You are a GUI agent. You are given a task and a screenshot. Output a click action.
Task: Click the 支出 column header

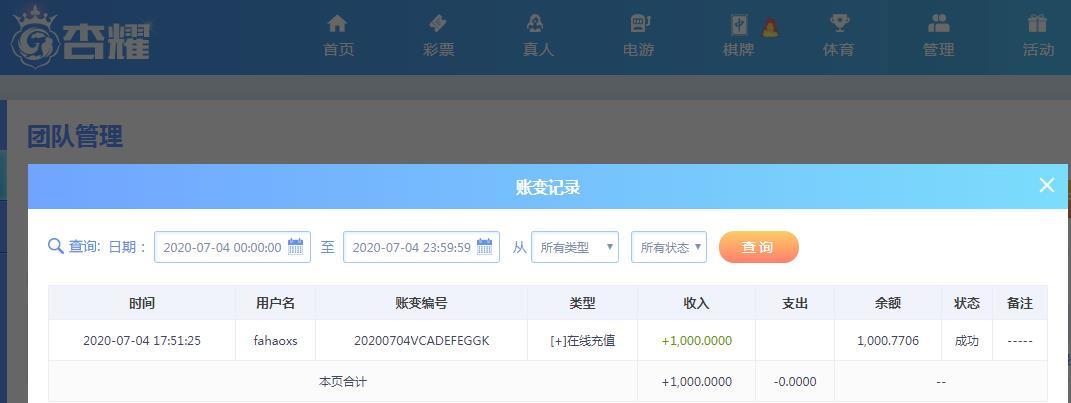point(795,303)
